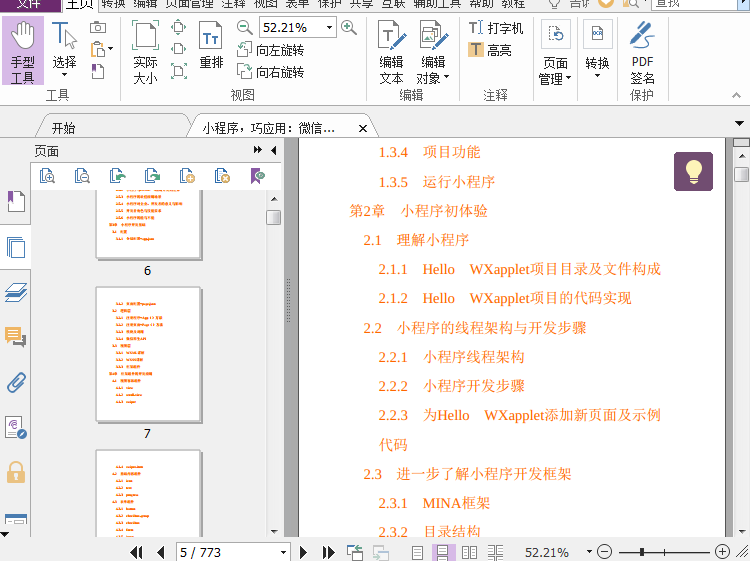Image resolution: width=750 pixels, height=561 pixels.
Task: Click the delete page icon in Pages panel
Action: tap(222, 176)
